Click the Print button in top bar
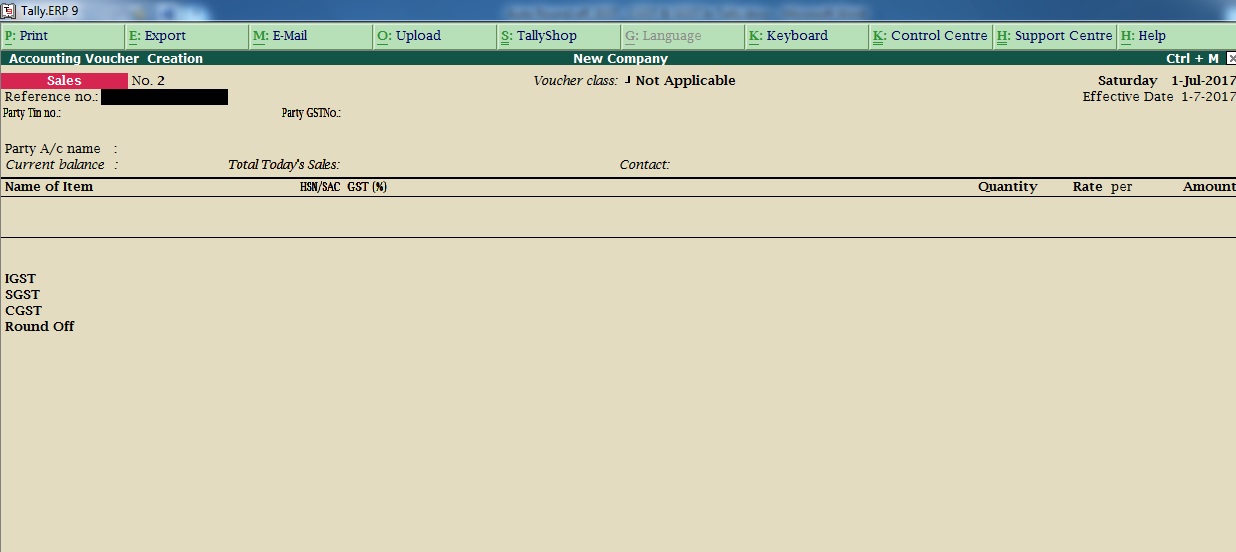The image size is (1236, 552). point(62,36)
